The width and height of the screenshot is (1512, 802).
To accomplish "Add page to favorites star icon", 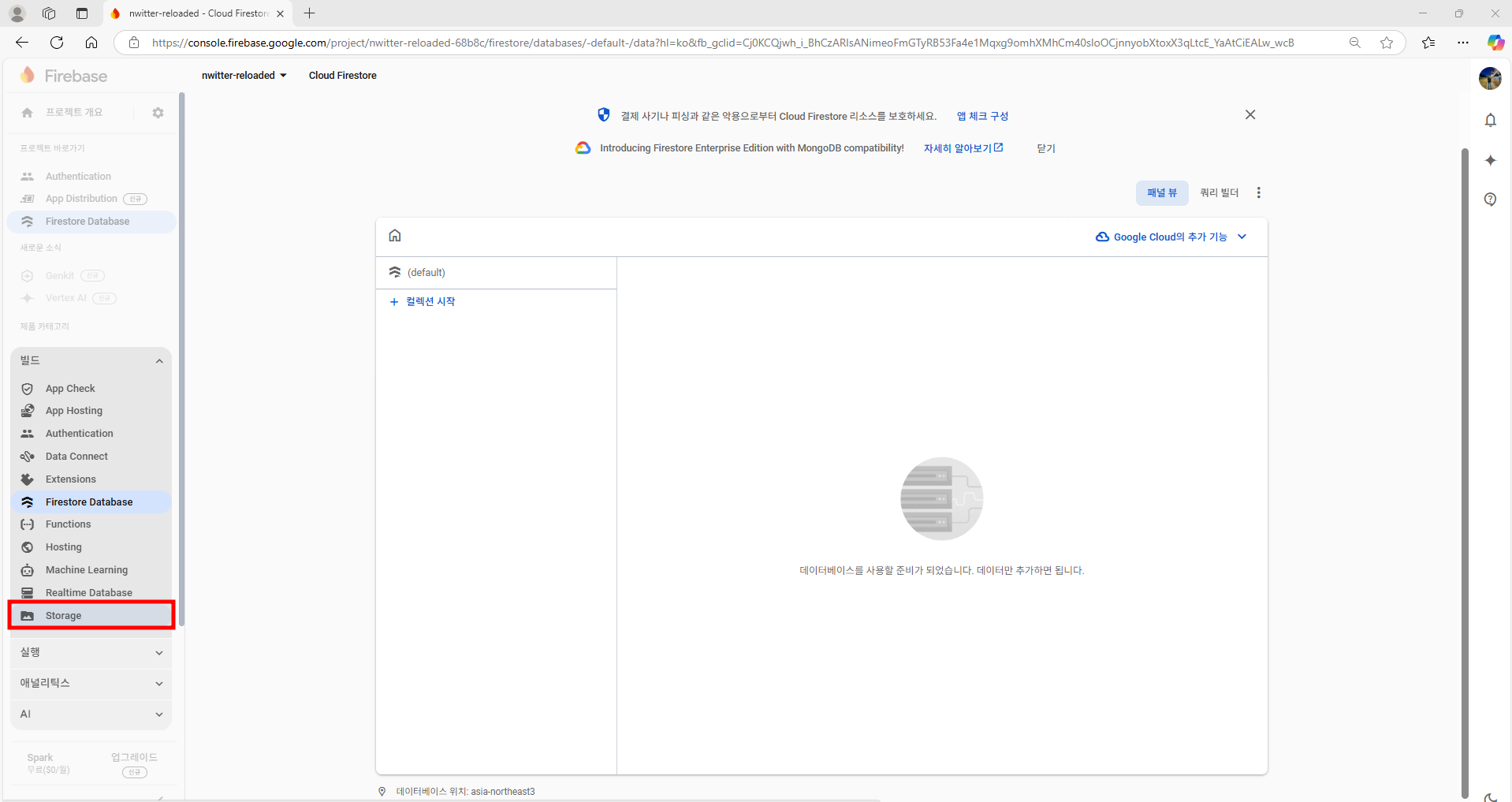I will (1387, 43).
